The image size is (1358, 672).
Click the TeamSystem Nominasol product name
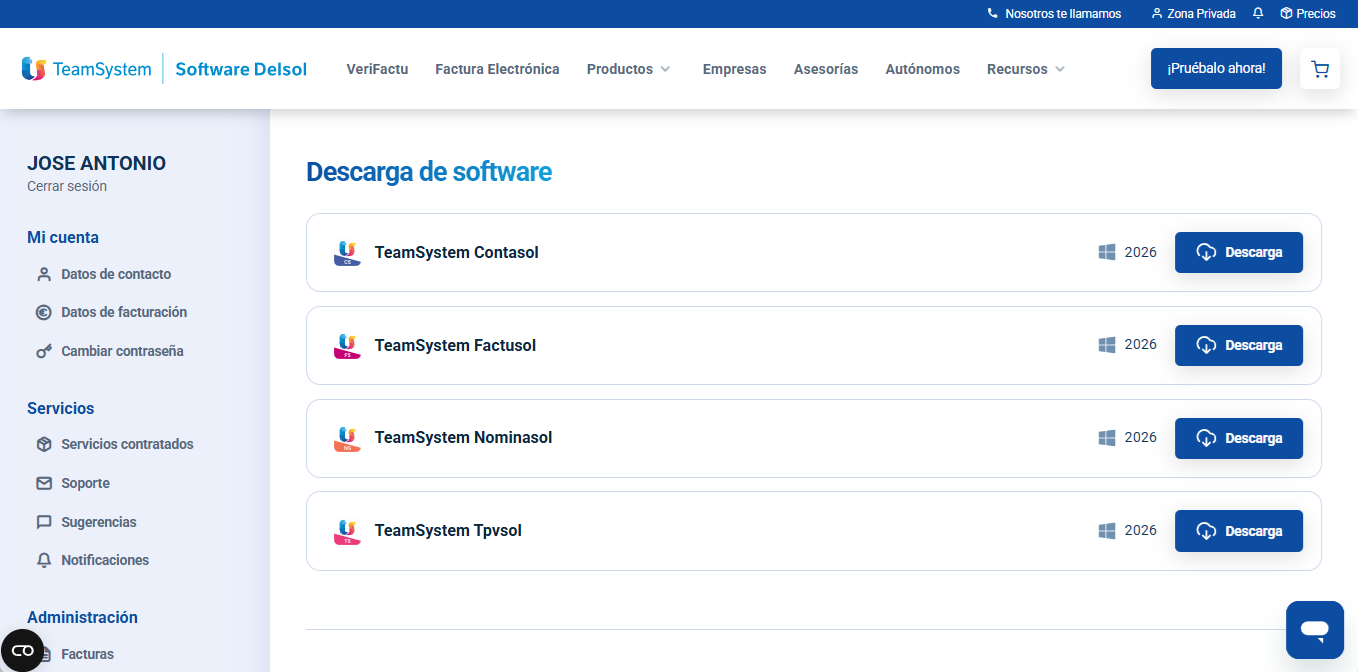click(x=463, y=437)
